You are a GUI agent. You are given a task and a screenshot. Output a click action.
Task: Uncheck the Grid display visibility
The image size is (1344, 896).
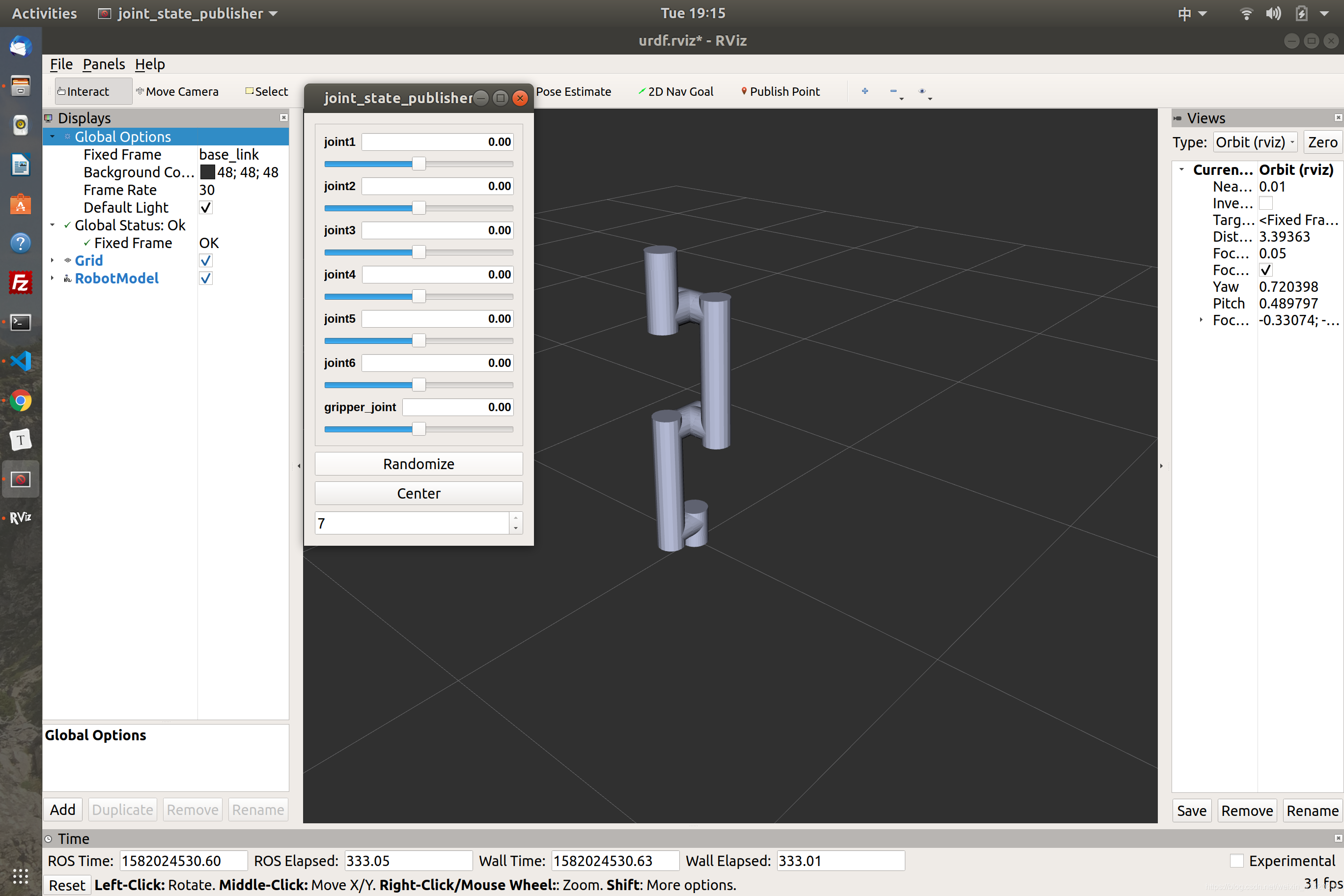pyautogui.click(x=206, y=260)
